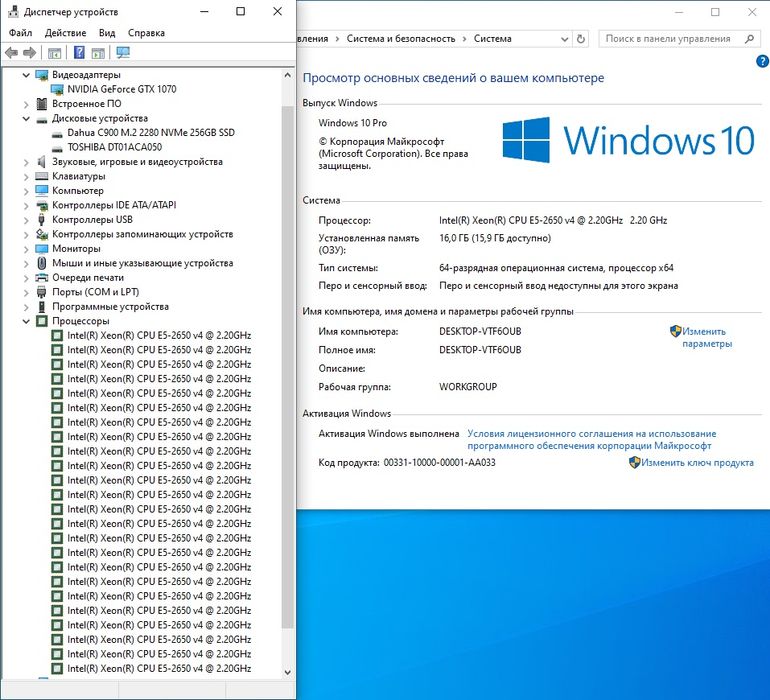Screen dimensions: 770x700
Task: Click the Device Manager scrollbar down arrow
Action: [288, 672]
